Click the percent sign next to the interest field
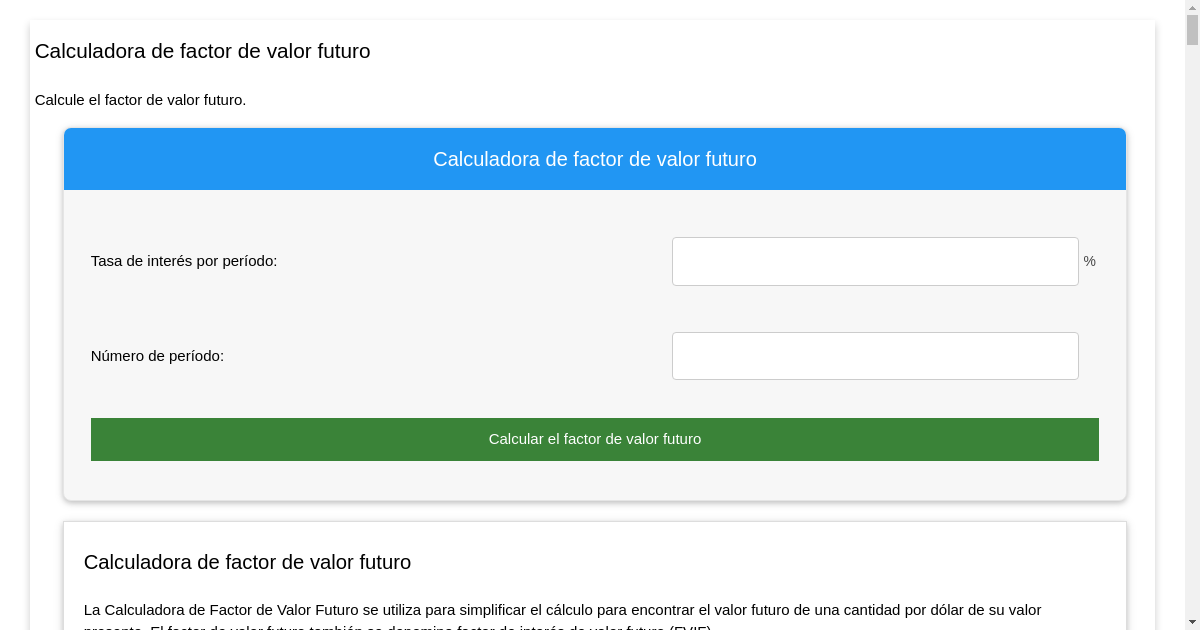Viewport: 1200px width, 630px height. point(1089,261)
